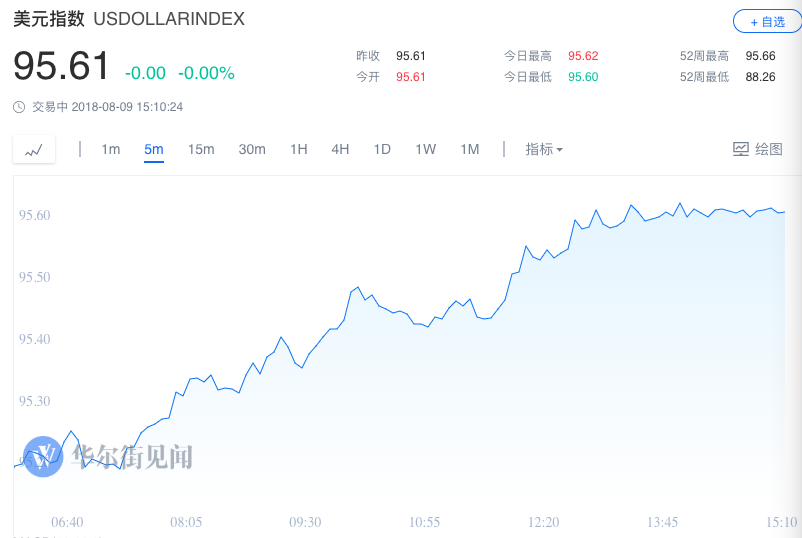Expand the 指标 indicators dropdown
The width and height of the screenshot is (802, 538).
[544, 149]
